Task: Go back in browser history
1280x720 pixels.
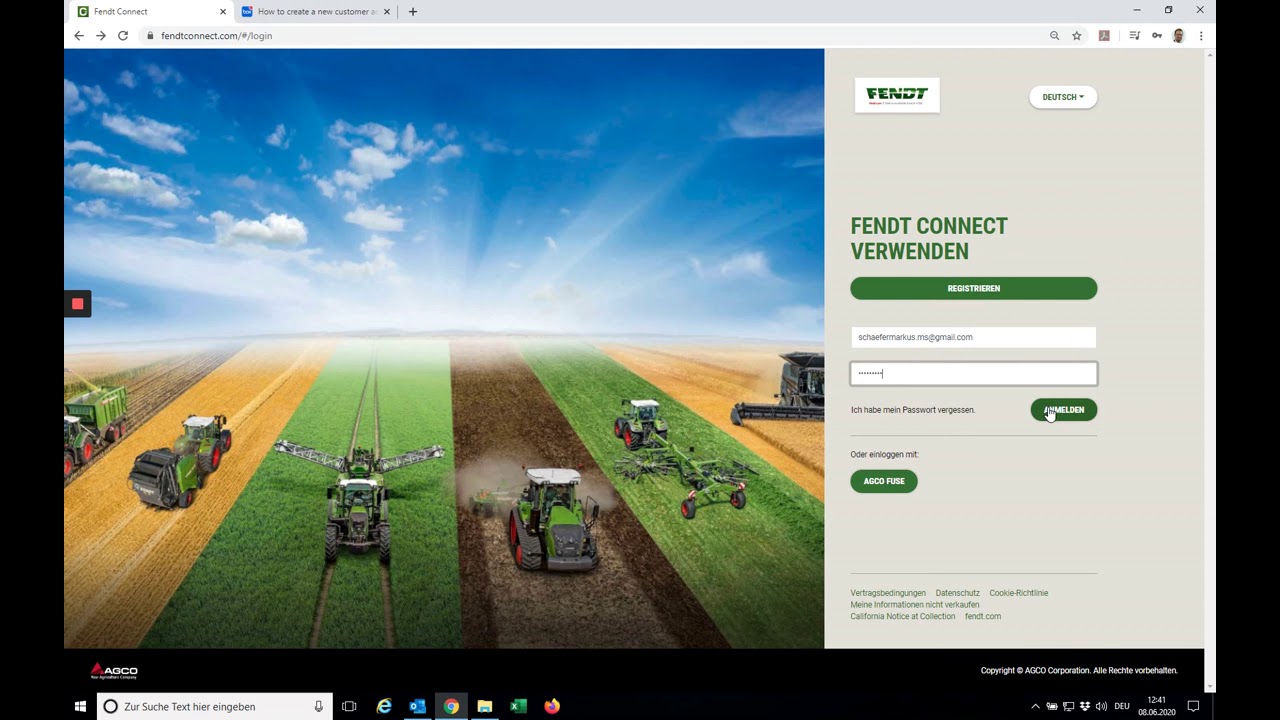Action: click(79, 36)
